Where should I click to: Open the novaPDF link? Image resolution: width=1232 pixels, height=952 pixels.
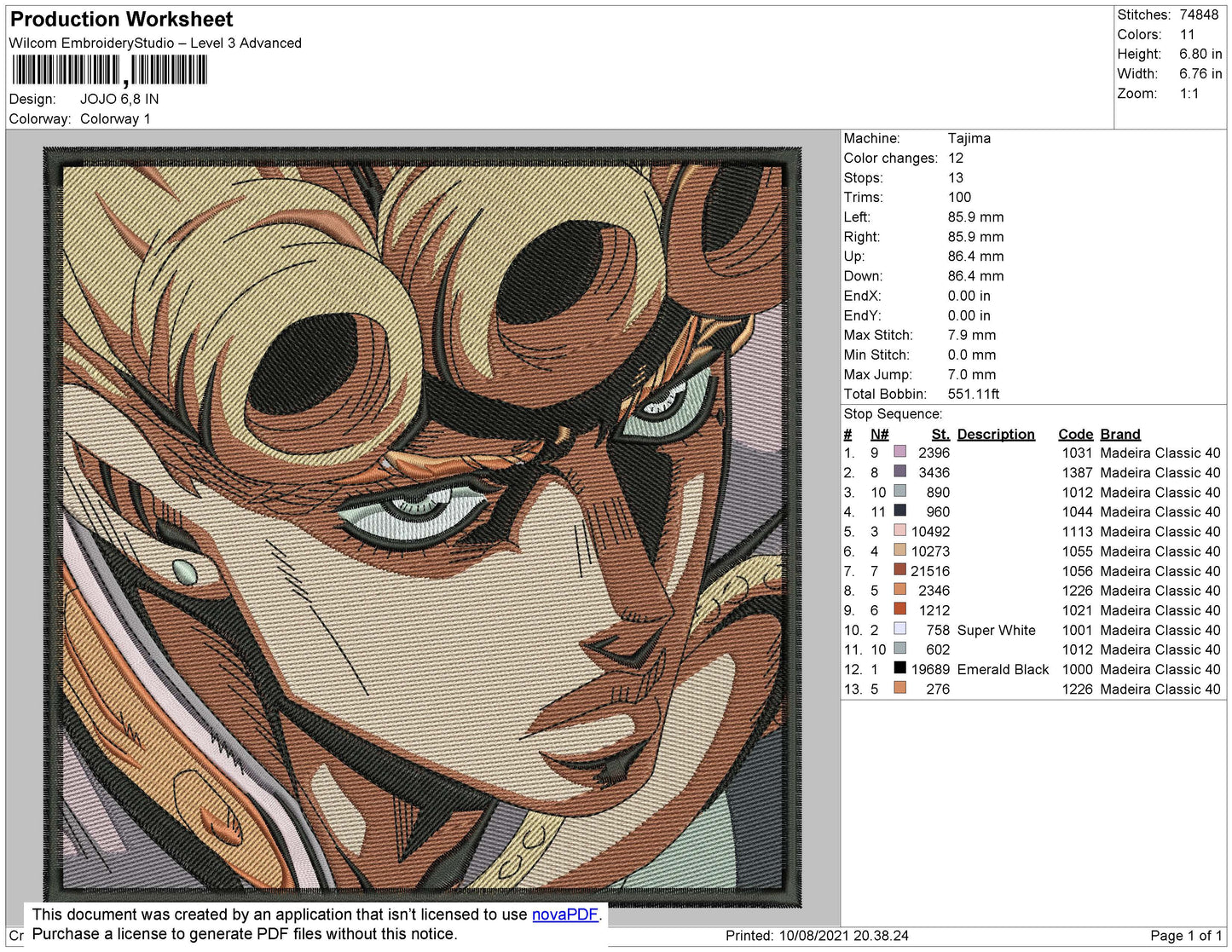pos(565,914)
